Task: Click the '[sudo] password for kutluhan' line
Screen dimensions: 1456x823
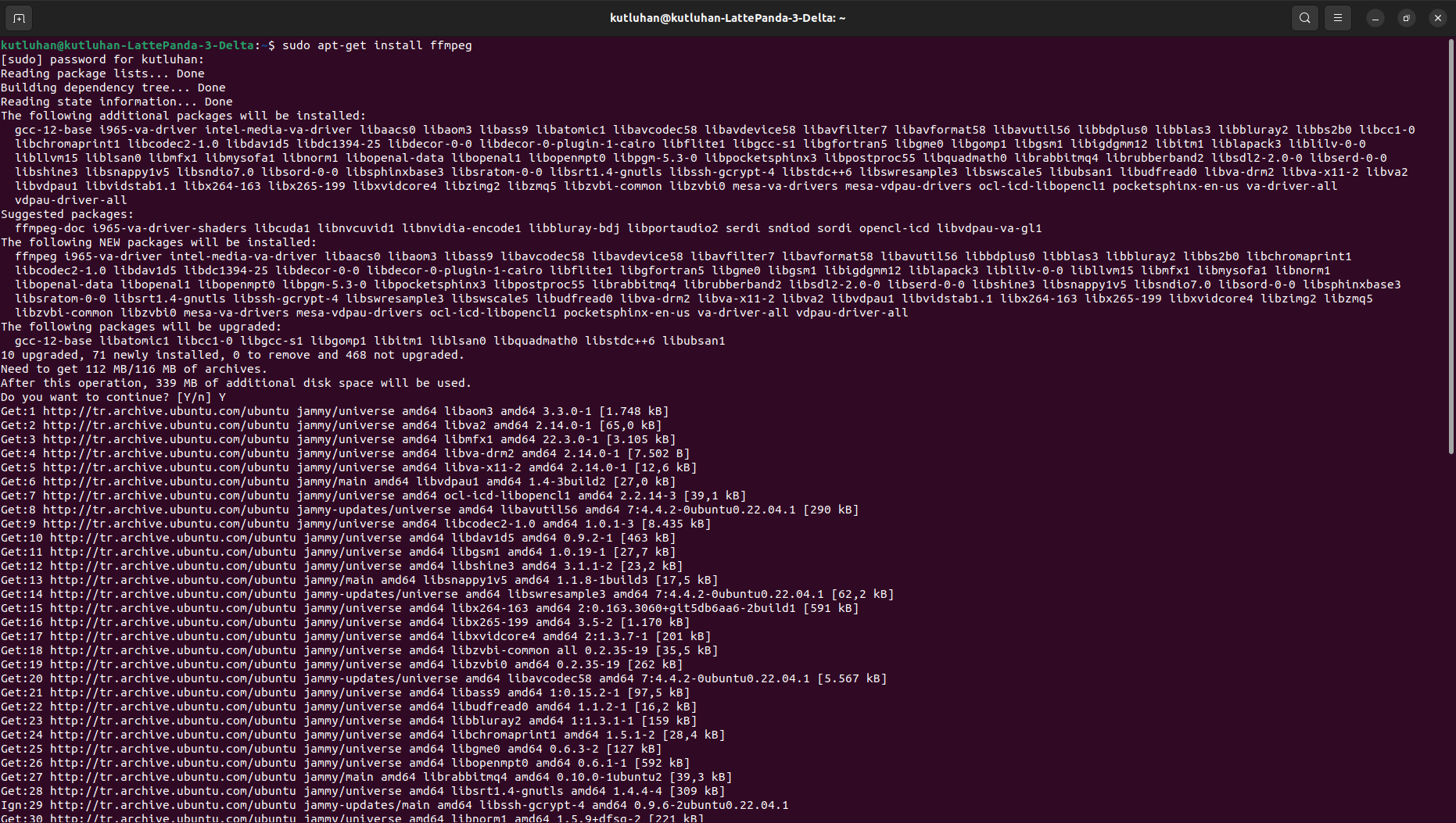Action: click(102, 59)
